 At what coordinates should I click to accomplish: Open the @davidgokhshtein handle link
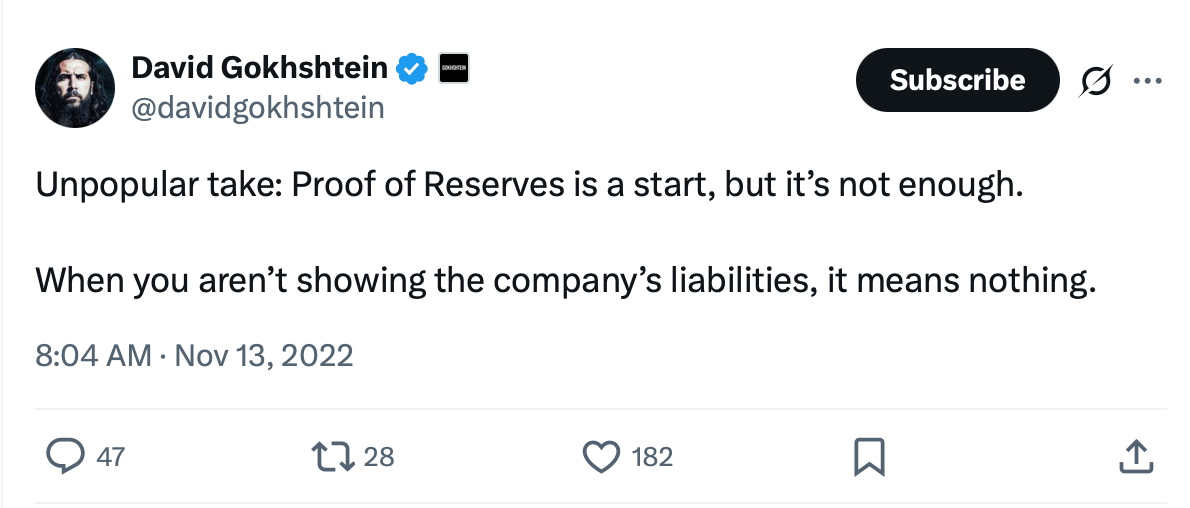258,107
